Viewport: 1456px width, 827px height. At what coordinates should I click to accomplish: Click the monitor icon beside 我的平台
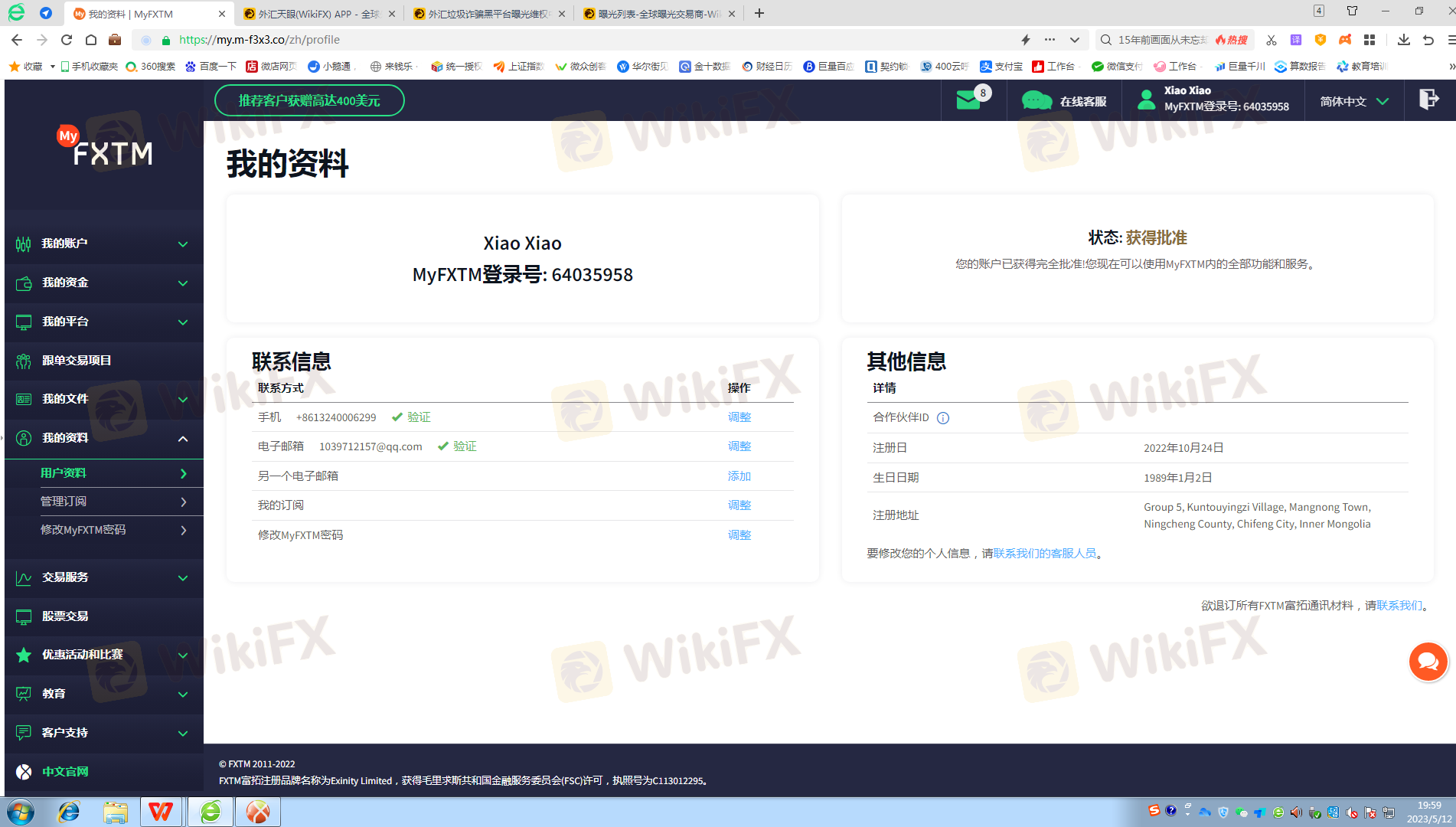(24, 322)
